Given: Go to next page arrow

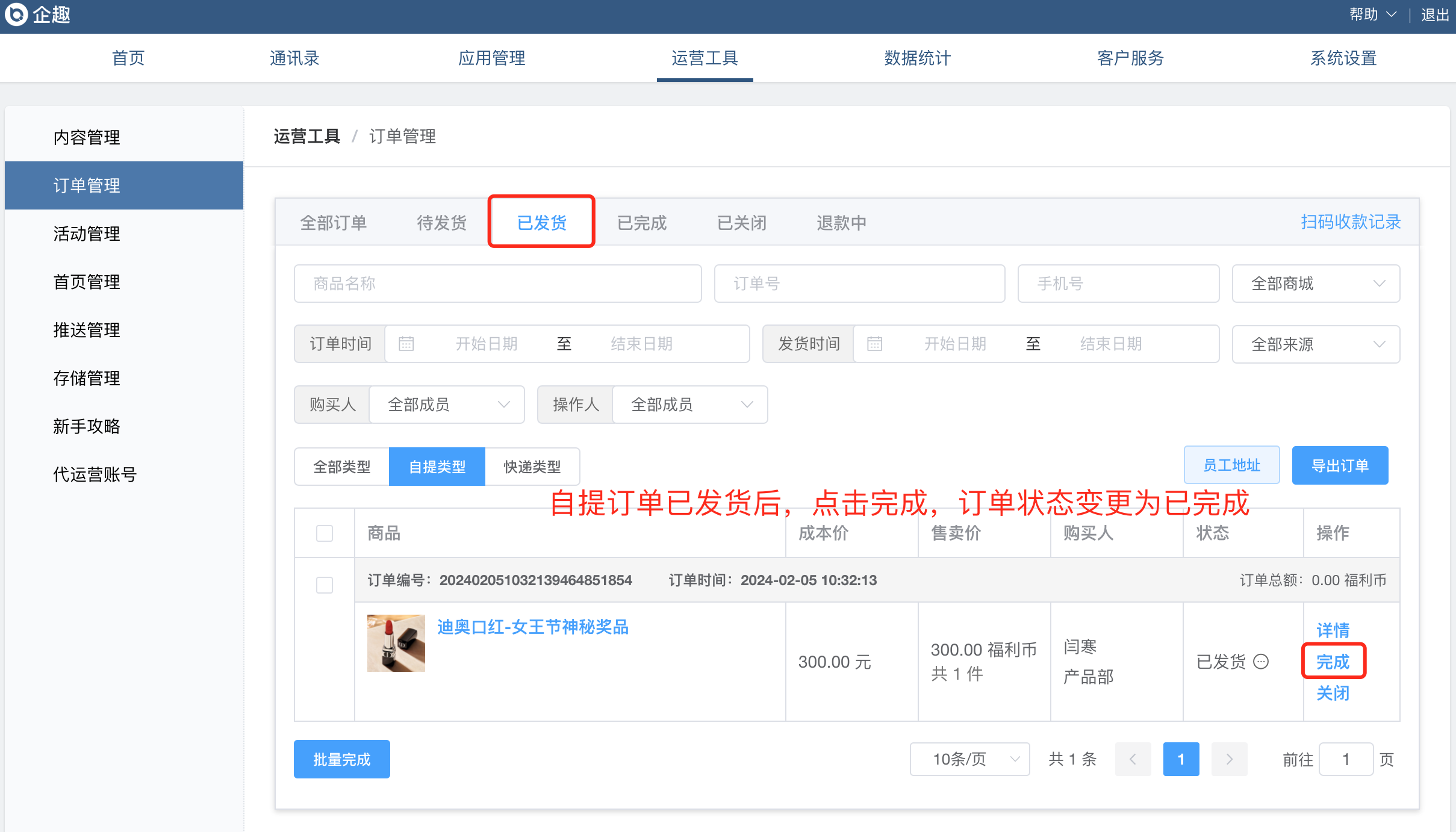Looking at the screenshot, I should [1229, 759].
